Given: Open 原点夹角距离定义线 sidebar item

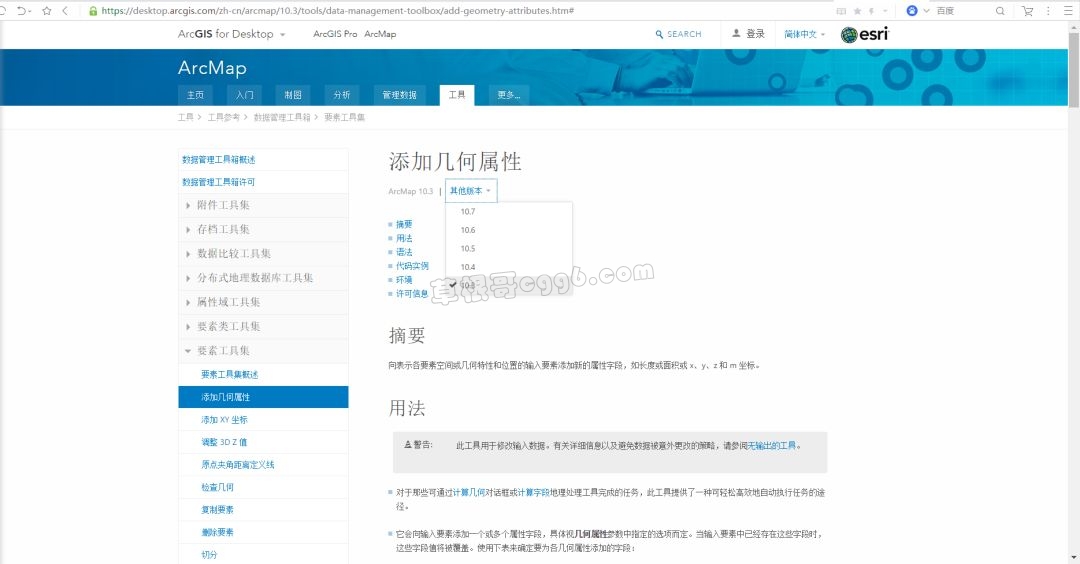Looking at the screenshot, I should [x=238, y=465].
